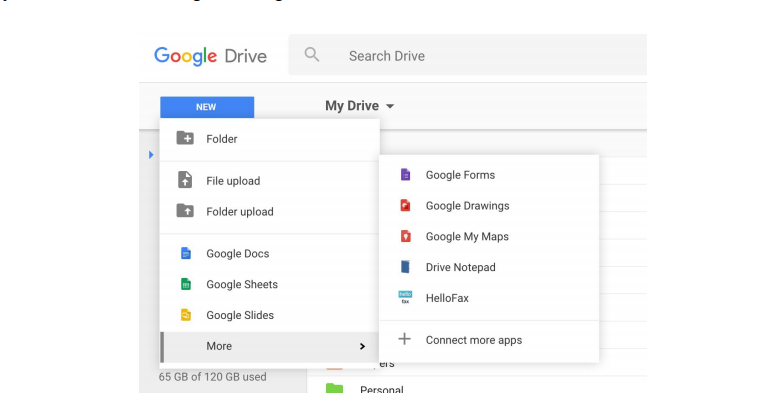Open the Personal folder
The height and width of the screenshot is (416, 769).
pyautogui.click(x=381, y=389)
